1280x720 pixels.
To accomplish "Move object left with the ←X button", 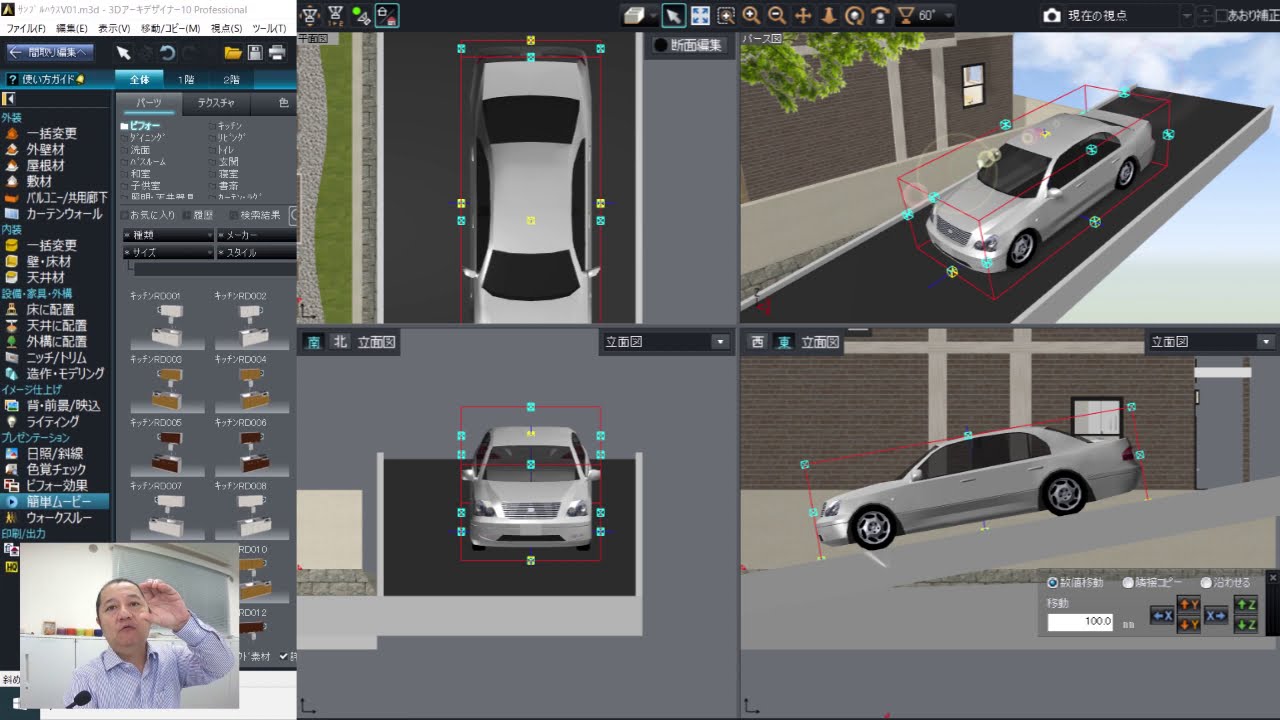I will pos(1162,615).
